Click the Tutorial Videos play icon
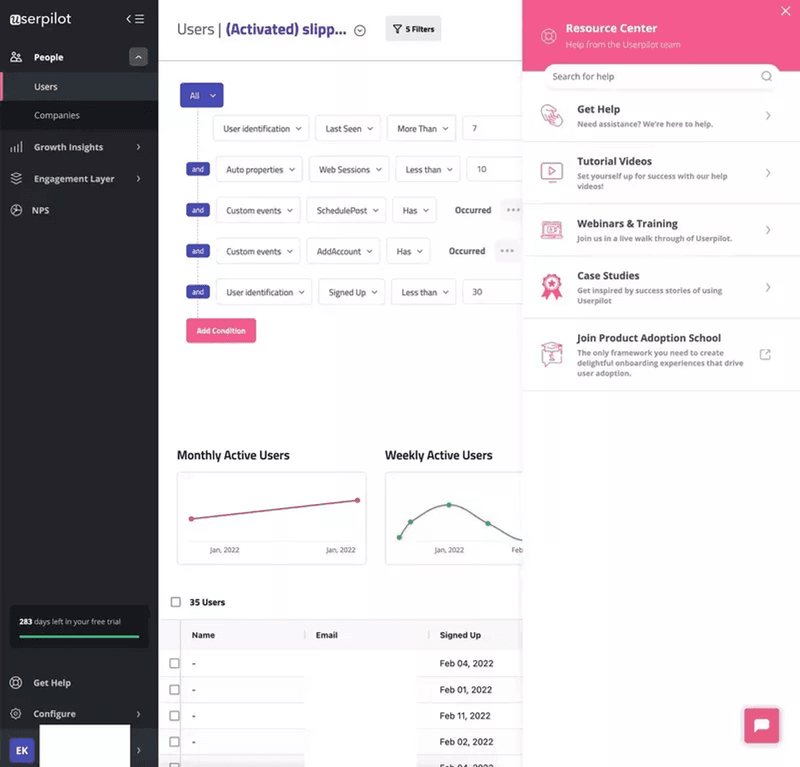The width and height of the screenshot is (800, 767). [x=551, y=172]
